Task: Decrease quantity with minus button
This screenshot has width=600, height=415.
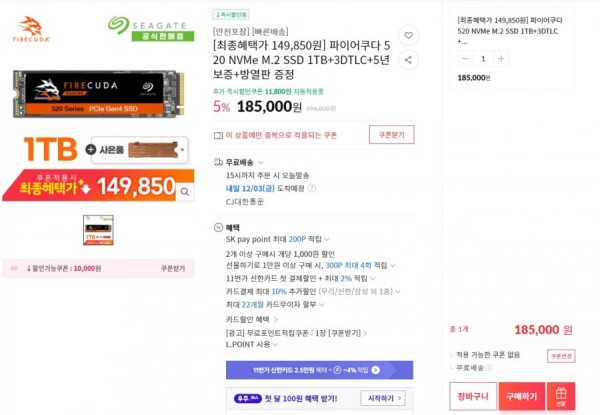Action: tap(465, 59)
